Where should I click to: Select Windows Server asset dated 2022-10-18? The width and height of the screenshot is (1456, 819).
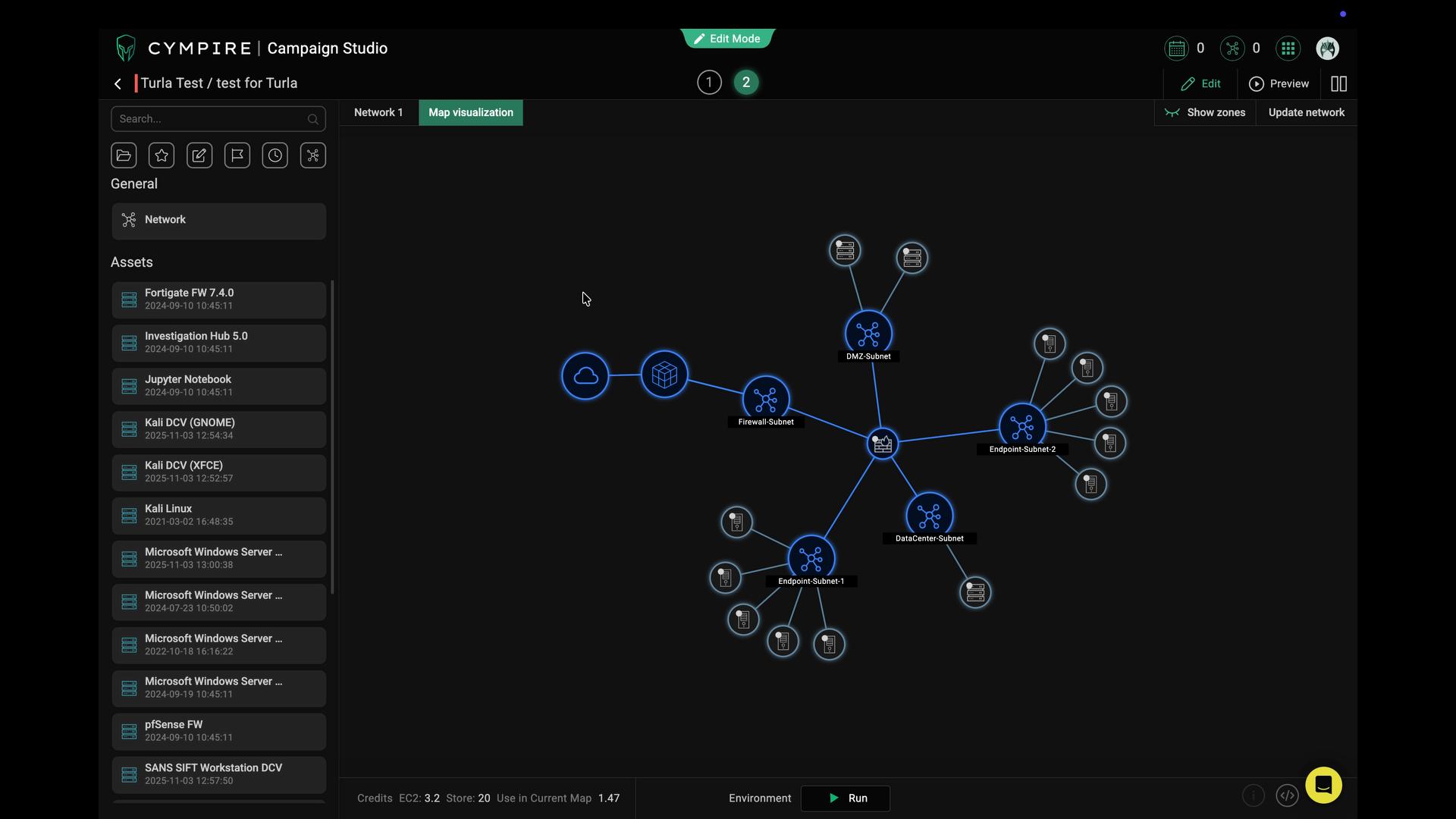pos(219,645)
